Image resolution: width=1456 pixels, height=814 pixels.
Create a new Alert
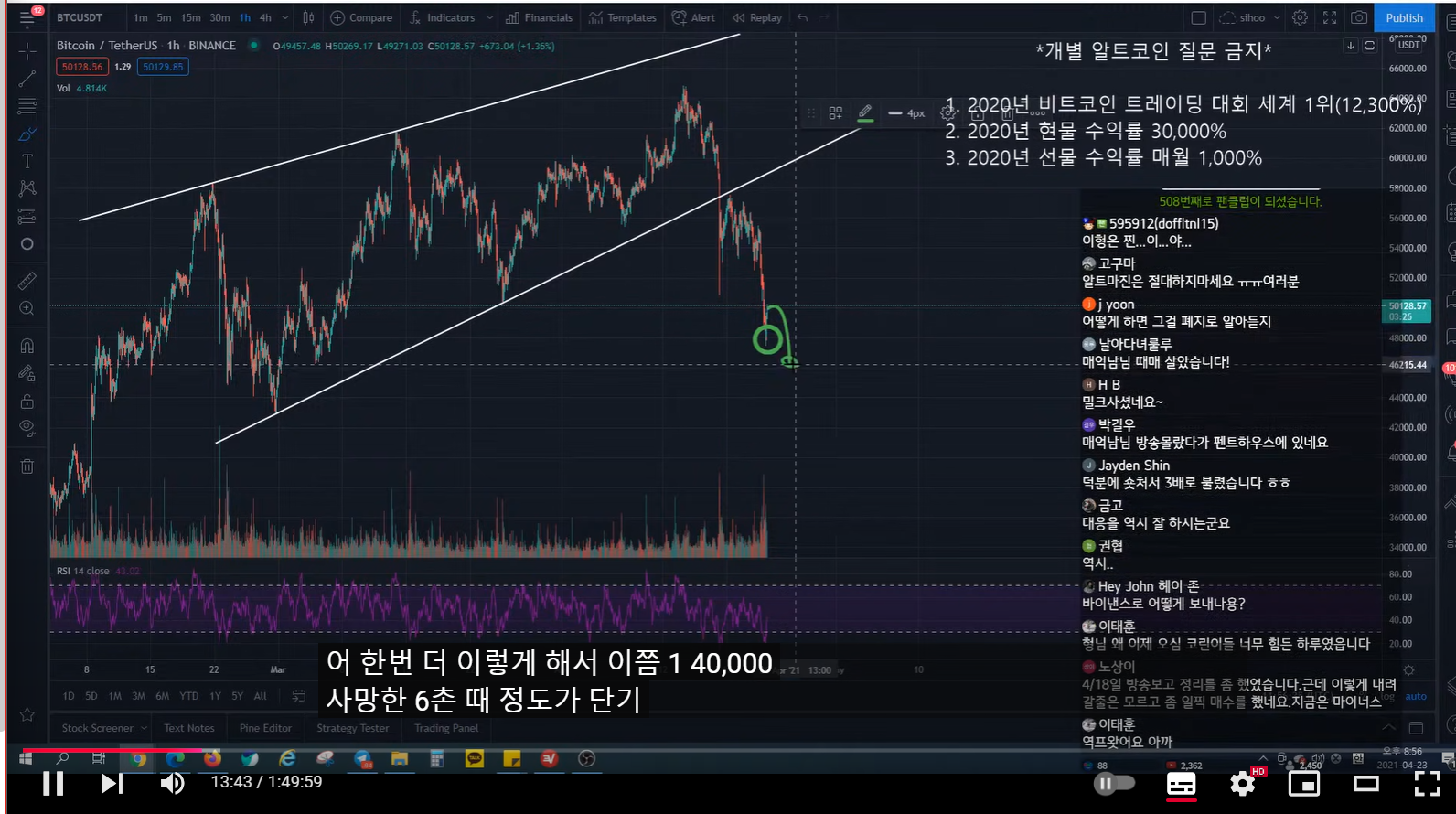pyautogui.click(x=693, y=17)
